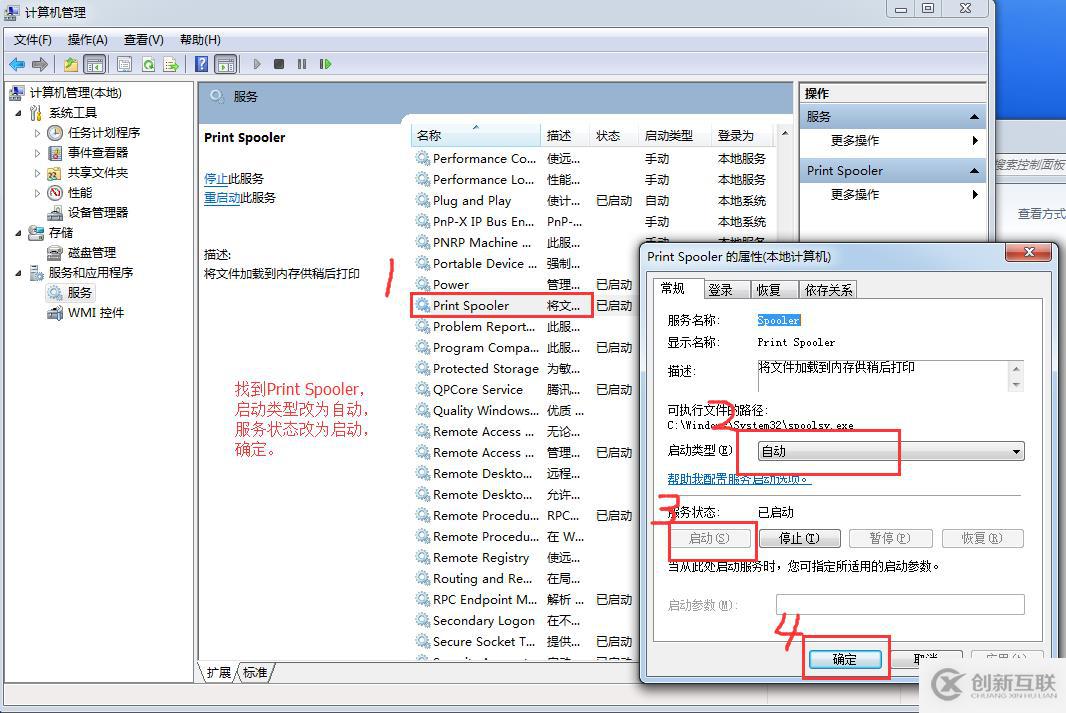The height and width of the screenshot is (713, 1066).
Task: Click the 停止(T) button
Action: [800, 538]
